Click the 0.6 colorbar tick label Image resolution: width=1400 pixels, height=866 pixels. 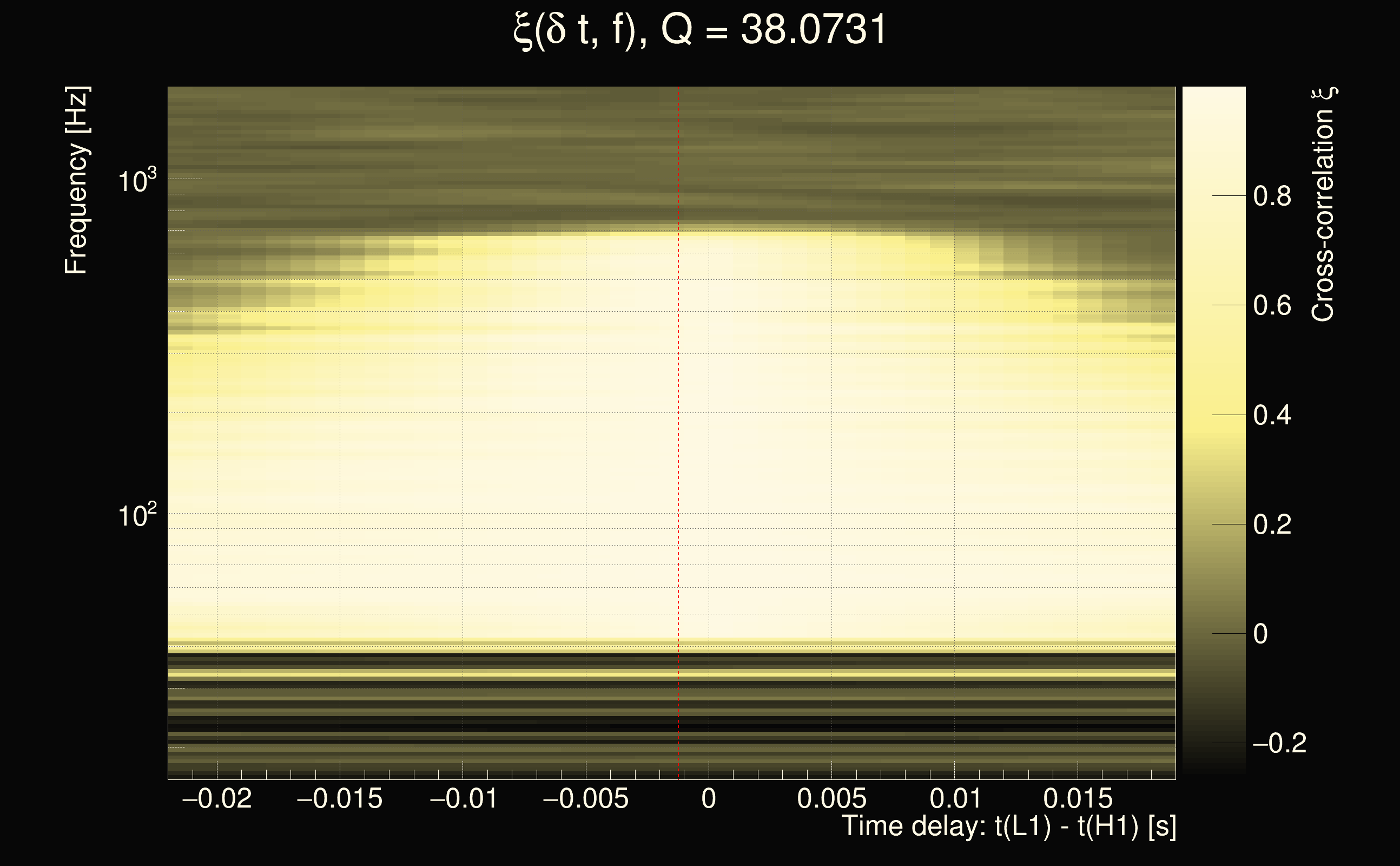tap(1272, 305)
